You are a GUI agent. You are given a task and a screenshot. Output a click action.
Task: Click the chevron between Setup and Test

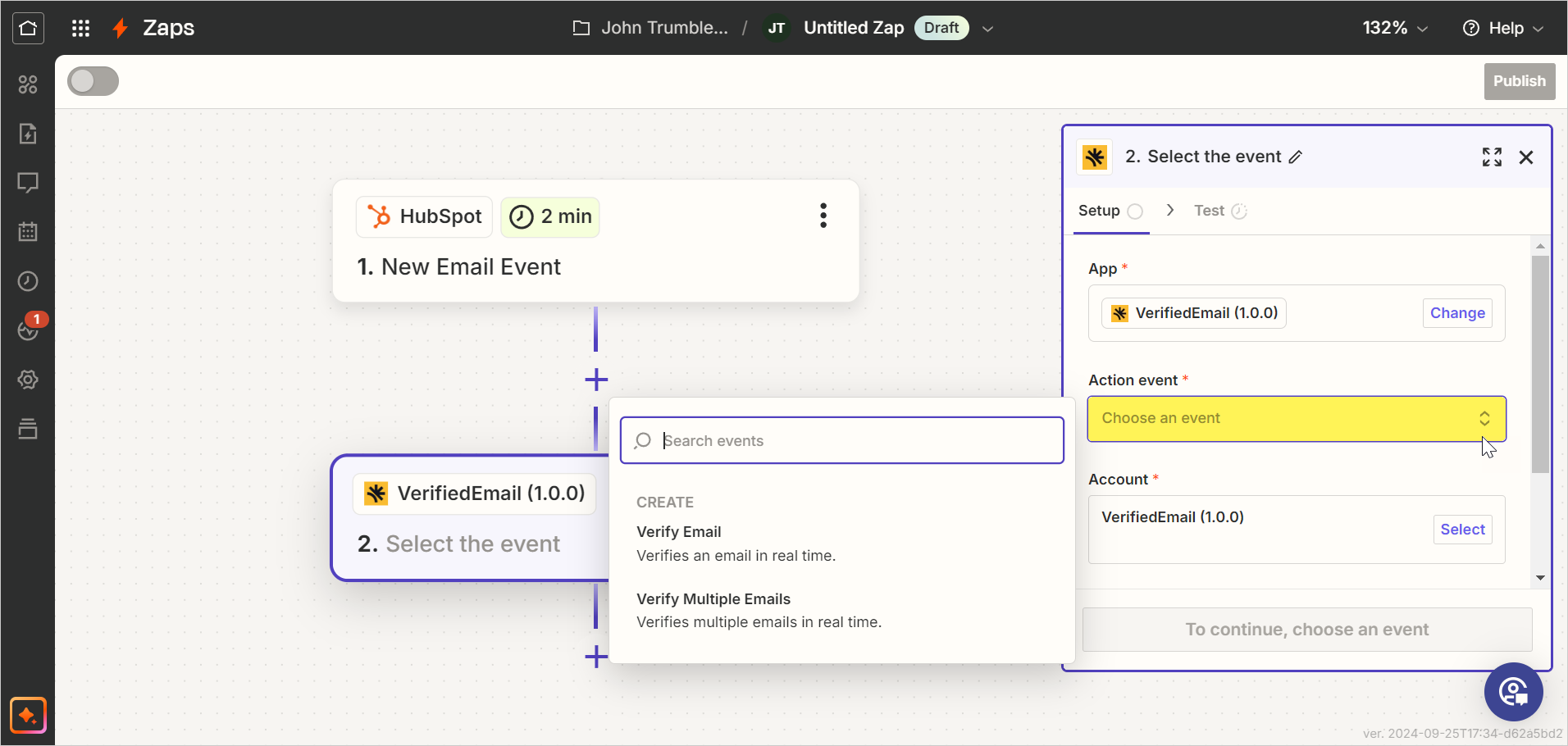pyautogui.click(x=1170, y=211)
